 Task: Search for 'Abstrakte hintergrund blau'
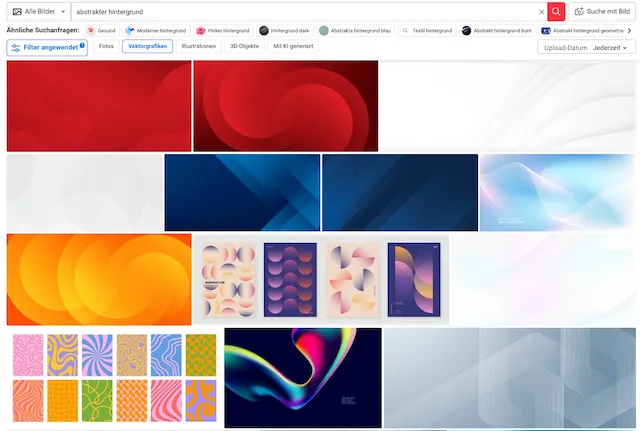pyautogui.click(x=355, y=31)
